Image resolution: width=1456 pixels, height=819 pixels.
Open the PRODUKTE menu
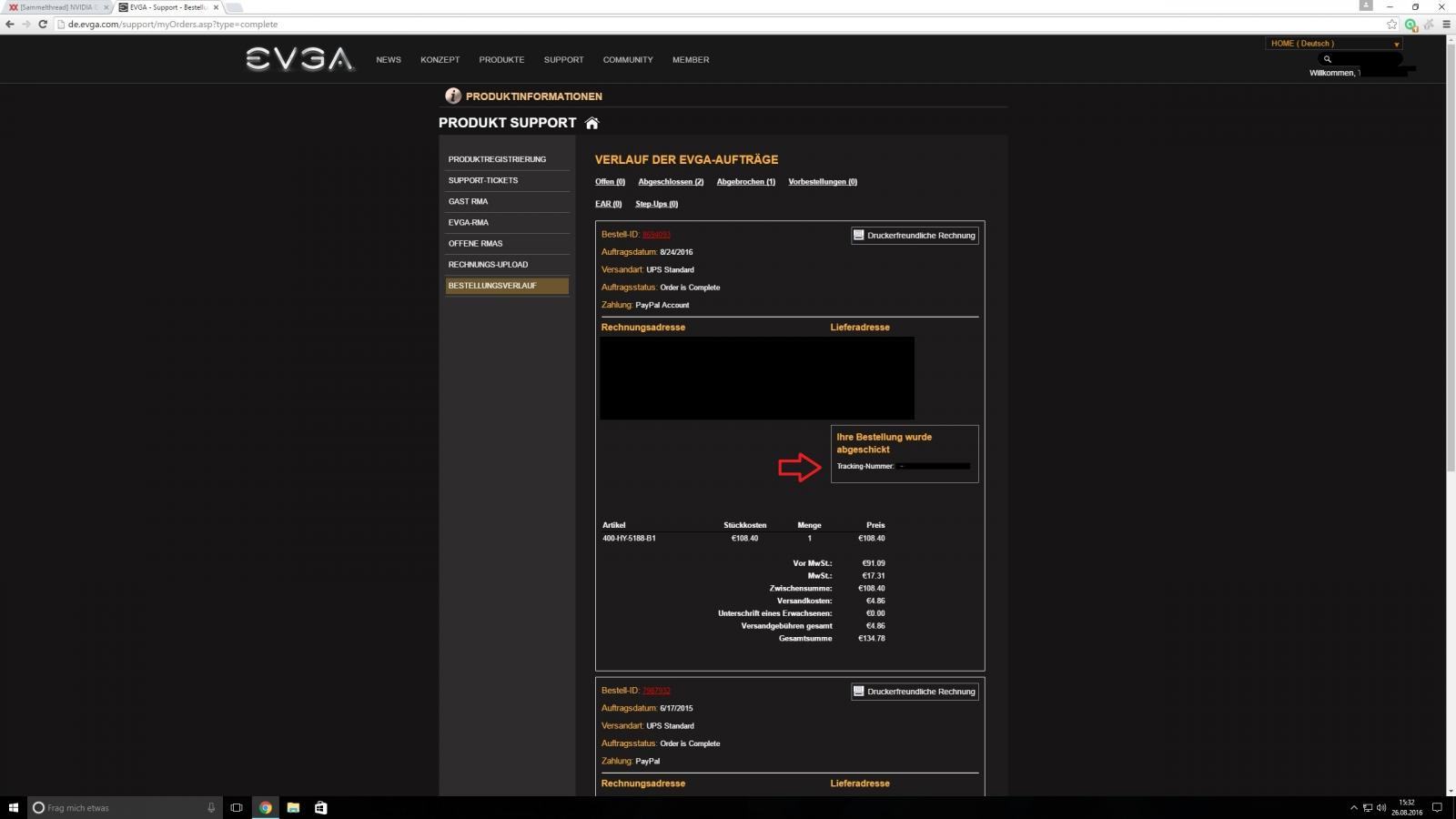click(x=501, y=60)
